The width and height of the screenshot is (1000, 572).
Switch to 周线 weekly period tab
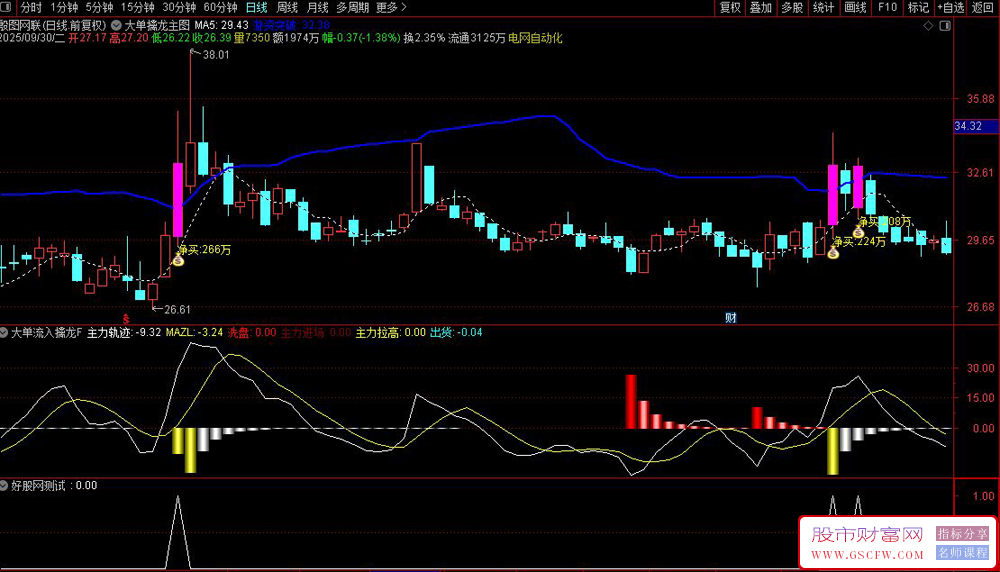pyautogui.click(x=287, y=8)
